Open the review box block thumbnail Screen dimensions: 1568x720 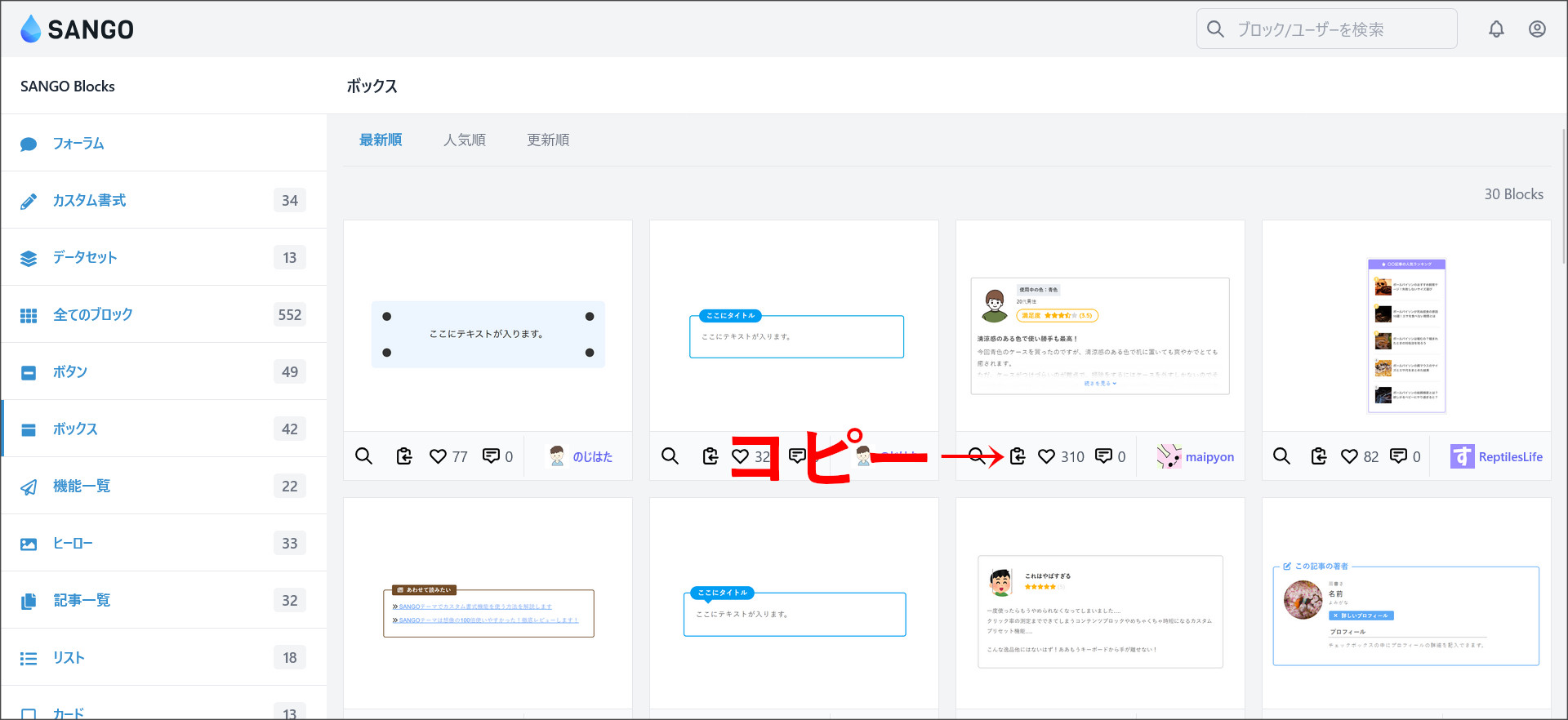point(1099,335)
